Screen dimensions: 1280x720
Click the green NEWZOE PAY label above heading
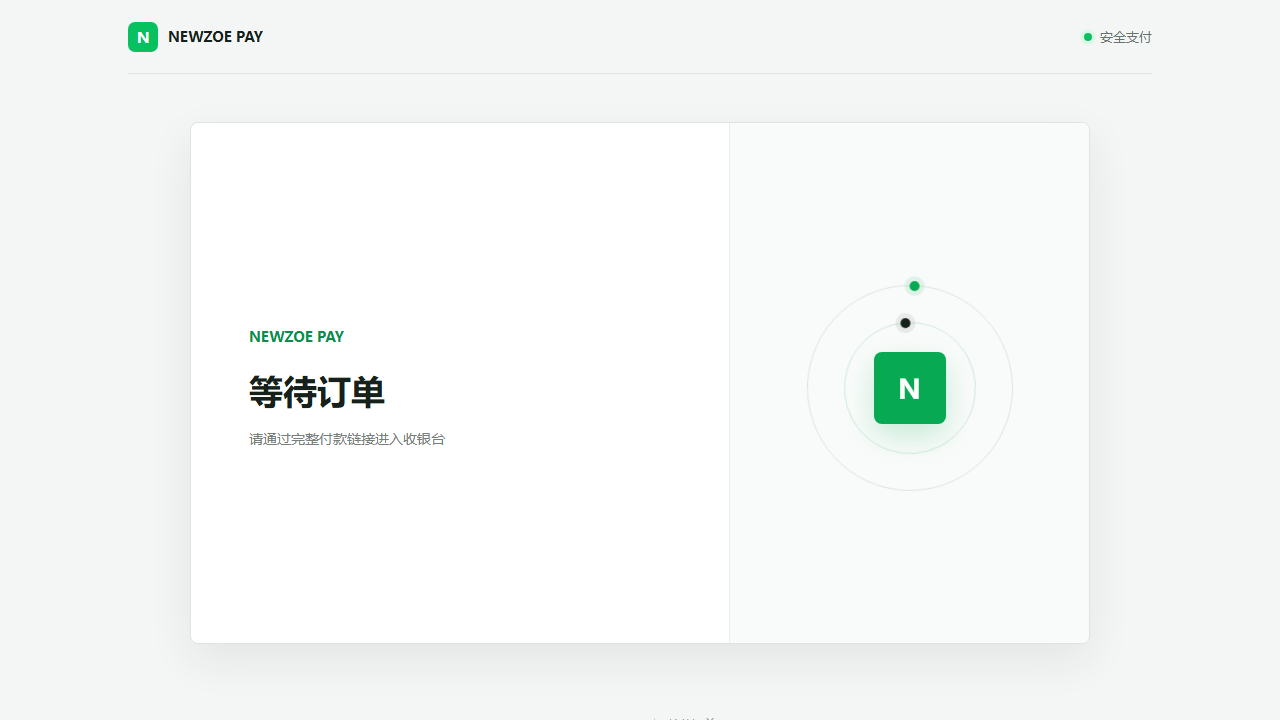coord(296,337)
